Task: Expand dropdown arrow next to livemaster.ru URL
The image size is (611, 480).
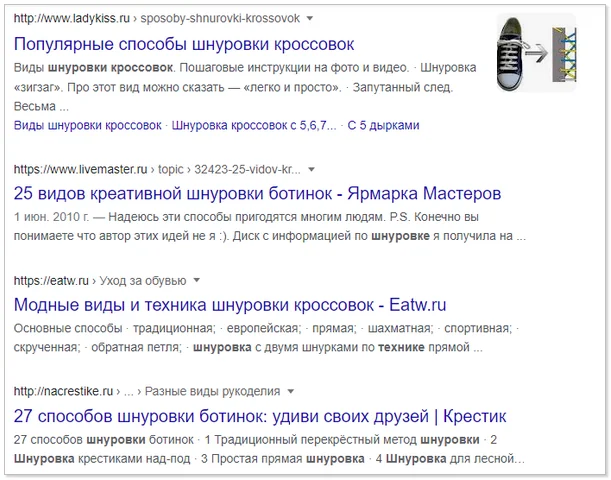Action: click(x=311, y=169)
